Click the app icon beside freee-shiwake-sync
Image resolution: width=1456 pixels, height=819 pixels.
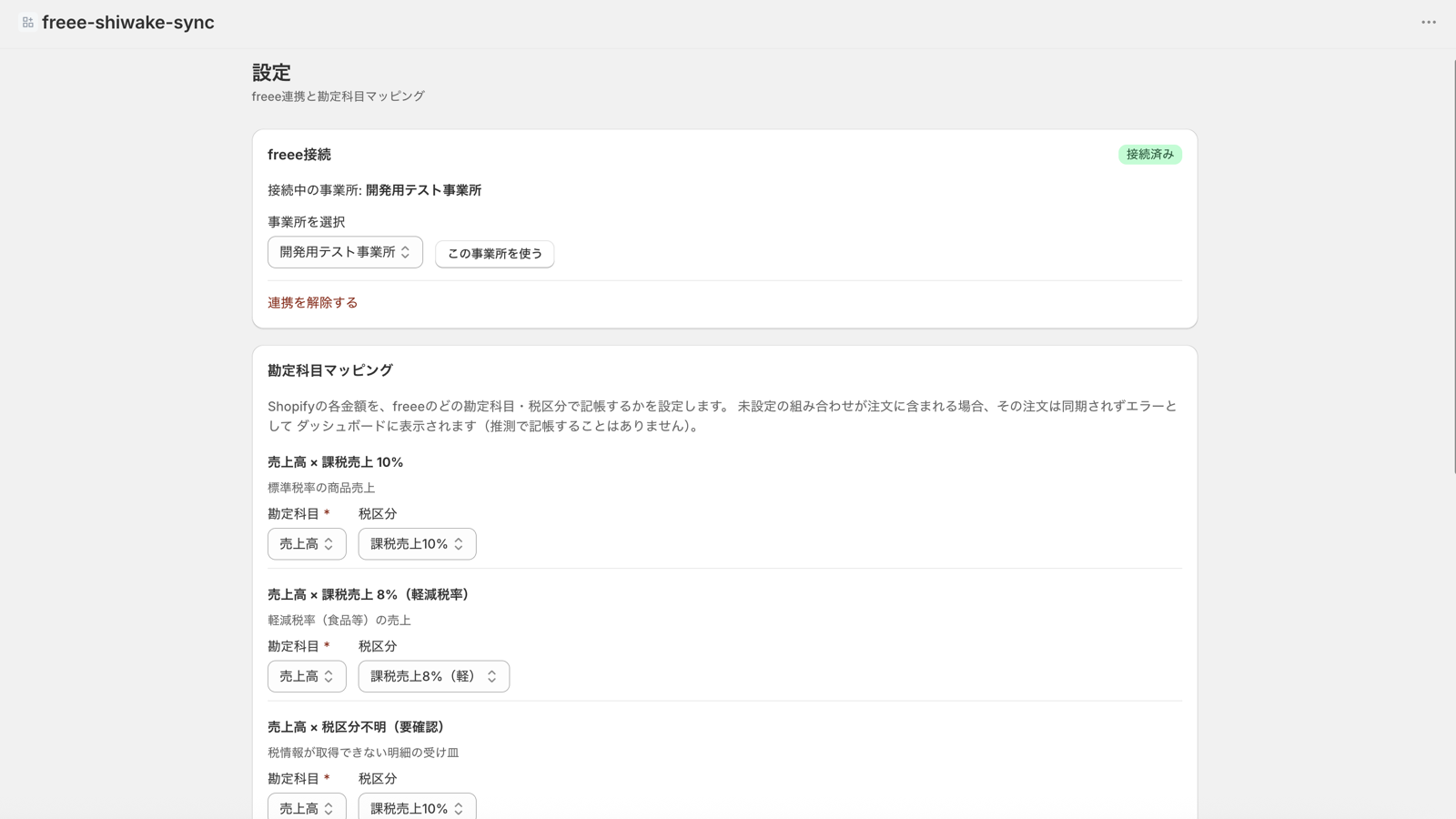[x=28, y=23]
